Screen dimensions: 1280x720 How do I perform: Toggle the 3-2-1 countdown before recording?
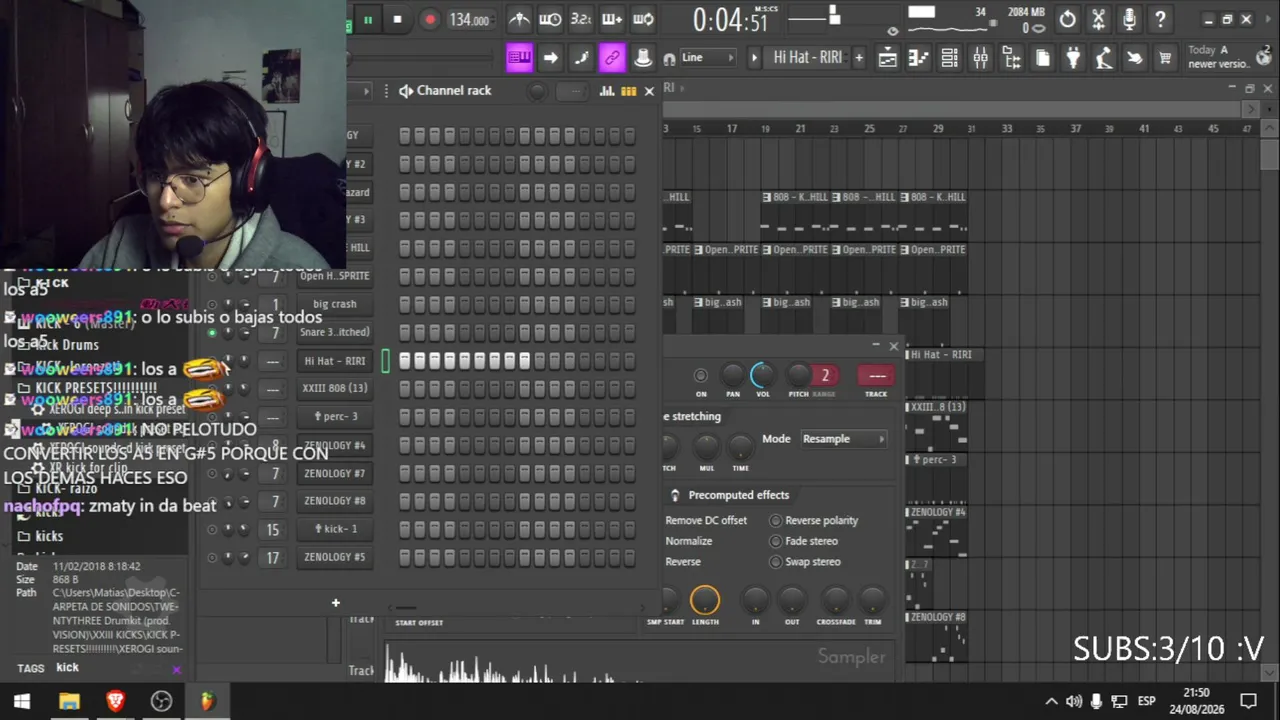(581, 19)
